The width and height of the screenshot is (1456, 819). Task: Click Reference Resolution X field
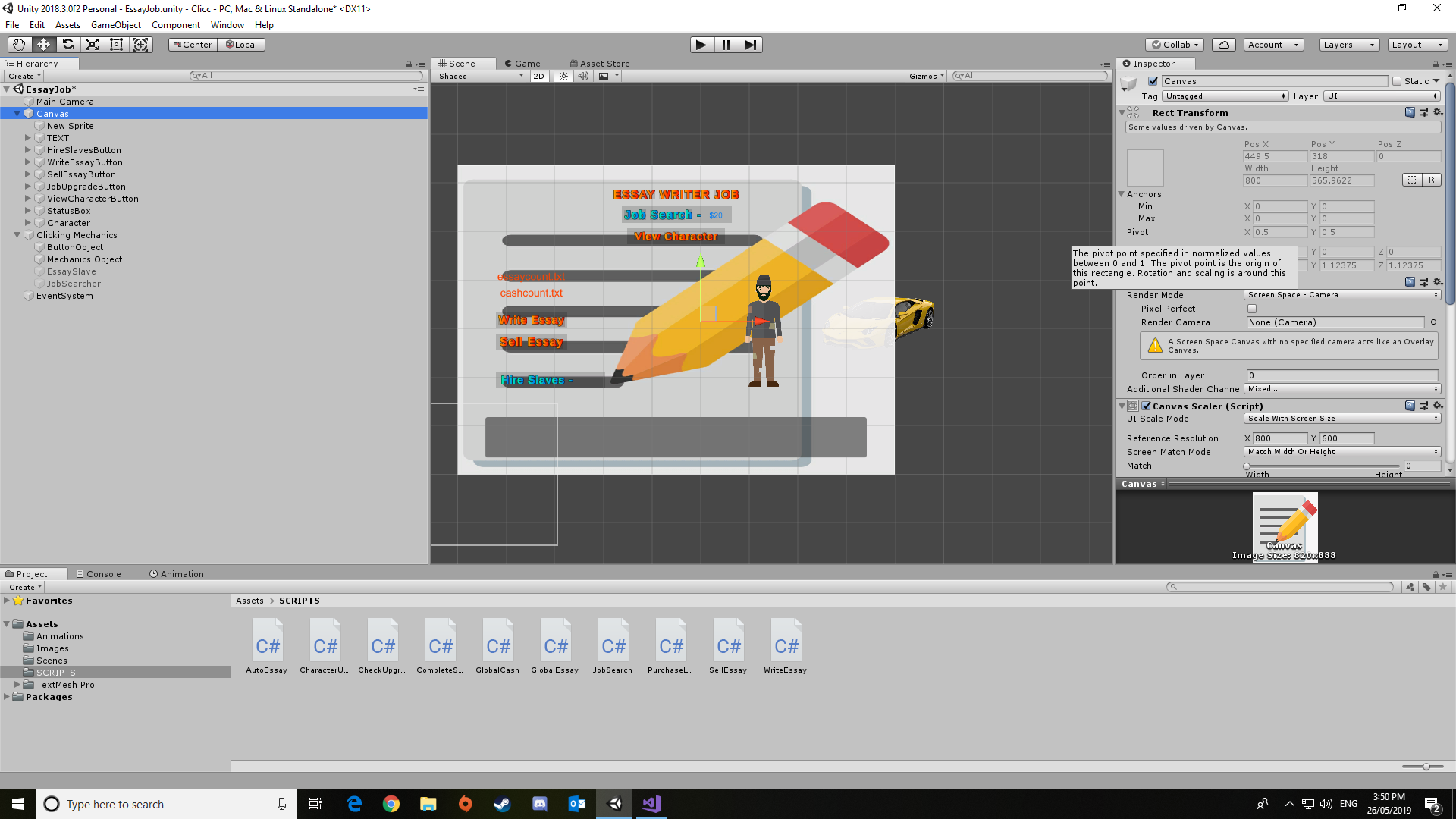(1279, 438)
